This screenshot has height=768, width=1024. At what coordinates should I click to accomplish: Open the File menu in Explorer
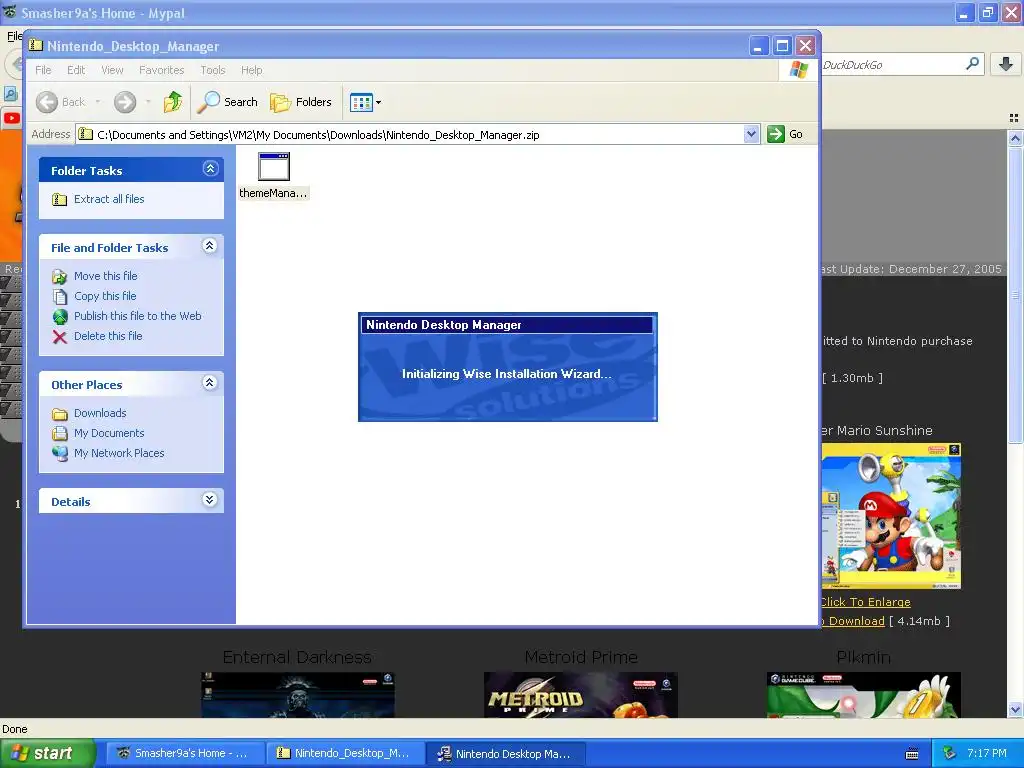(43, 70)
